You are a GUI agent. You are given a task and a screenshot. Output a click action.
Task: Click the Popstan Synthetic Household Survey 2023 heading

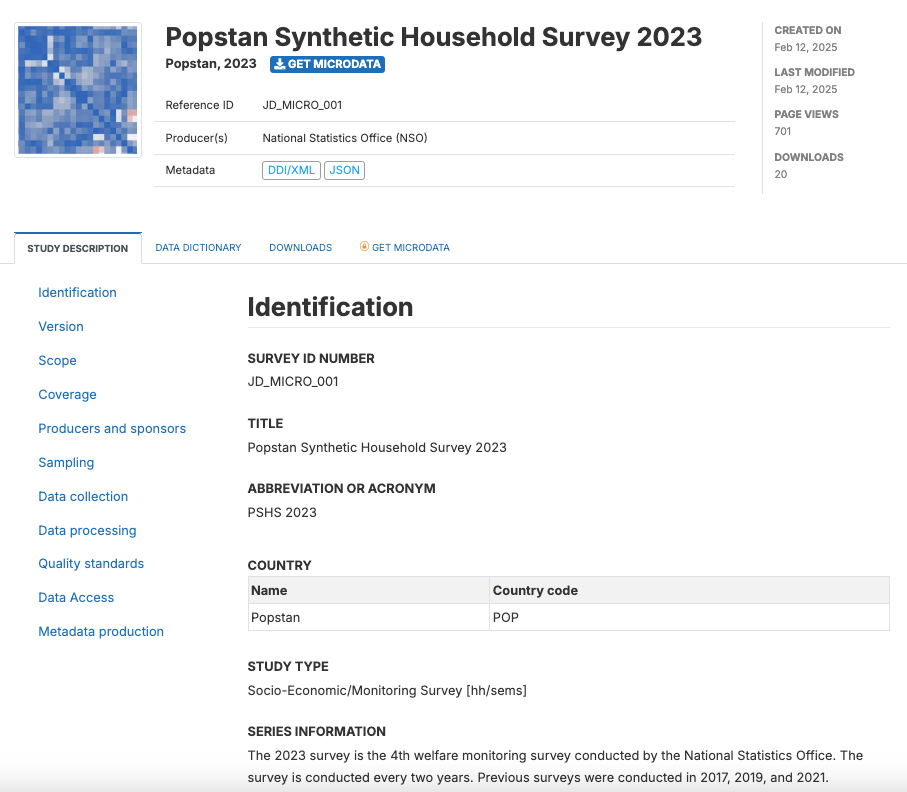pos(433,37)
